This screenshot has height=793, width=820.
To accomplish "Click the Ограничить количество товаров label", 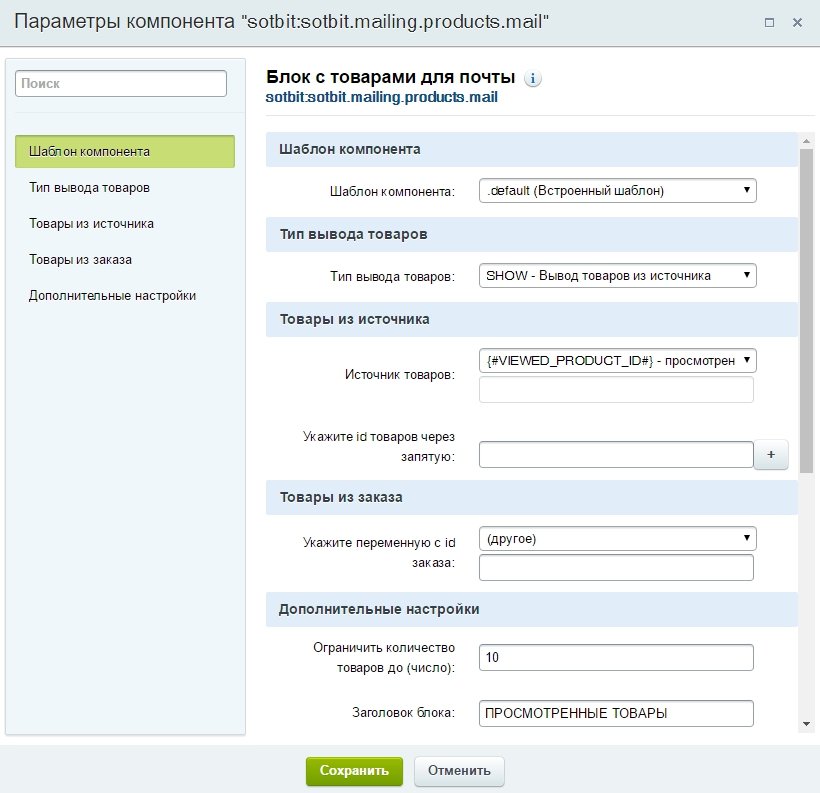I will tap(384, 658).
